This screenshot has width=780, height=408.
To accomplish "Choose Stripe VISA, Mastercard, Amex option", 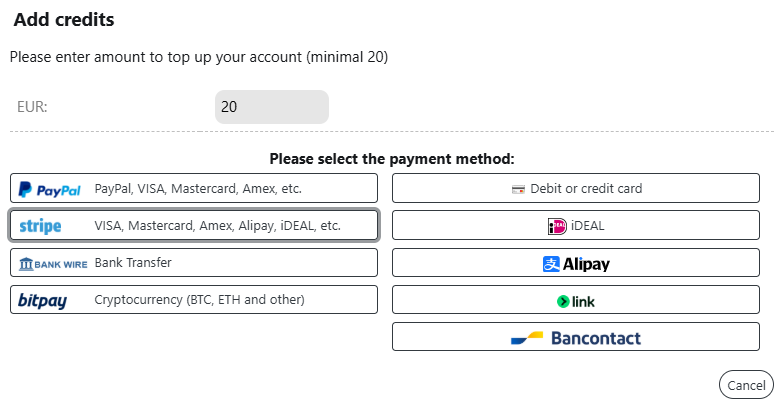I will tap(194, 225).
